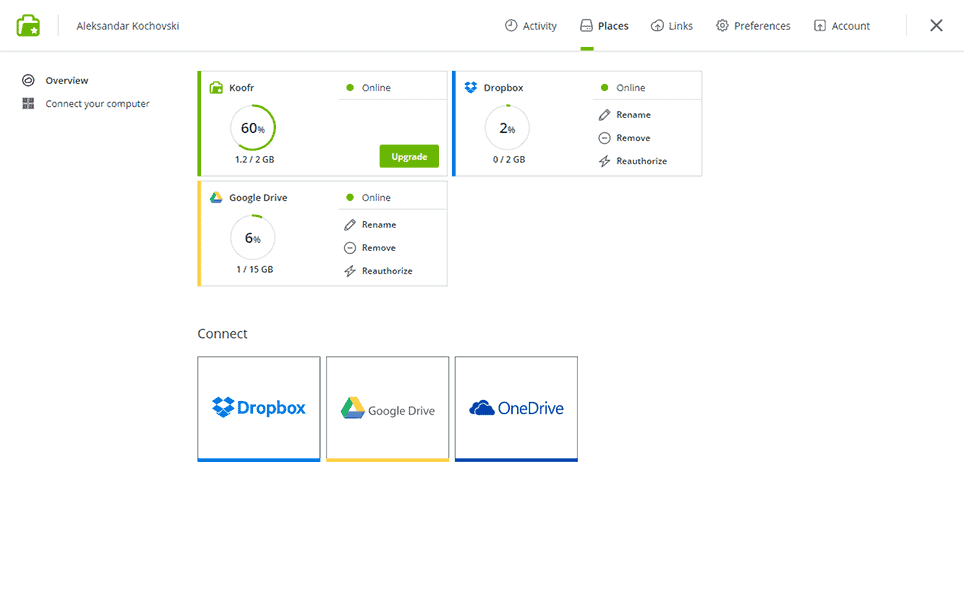964x600 pixels.
Task: Click Google Drive Reauthorize lightning icon
Action: [350, 271]
